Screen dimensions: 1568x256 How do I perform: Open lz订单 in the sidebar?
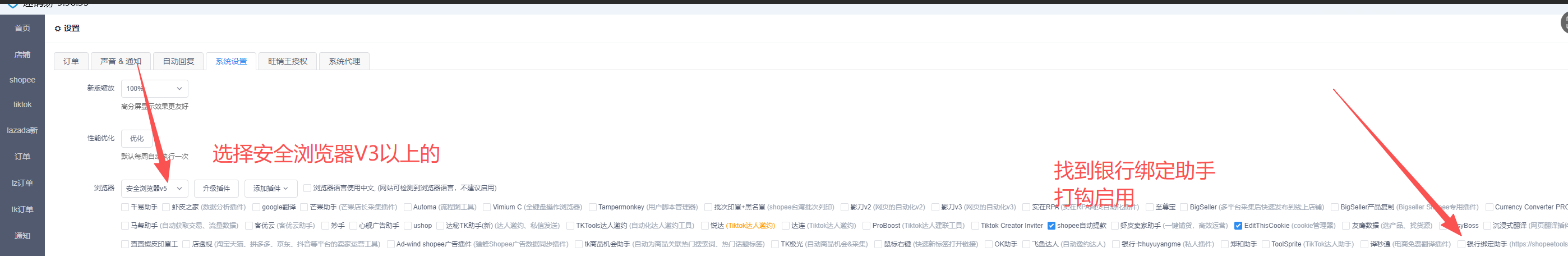click(22, 183)
